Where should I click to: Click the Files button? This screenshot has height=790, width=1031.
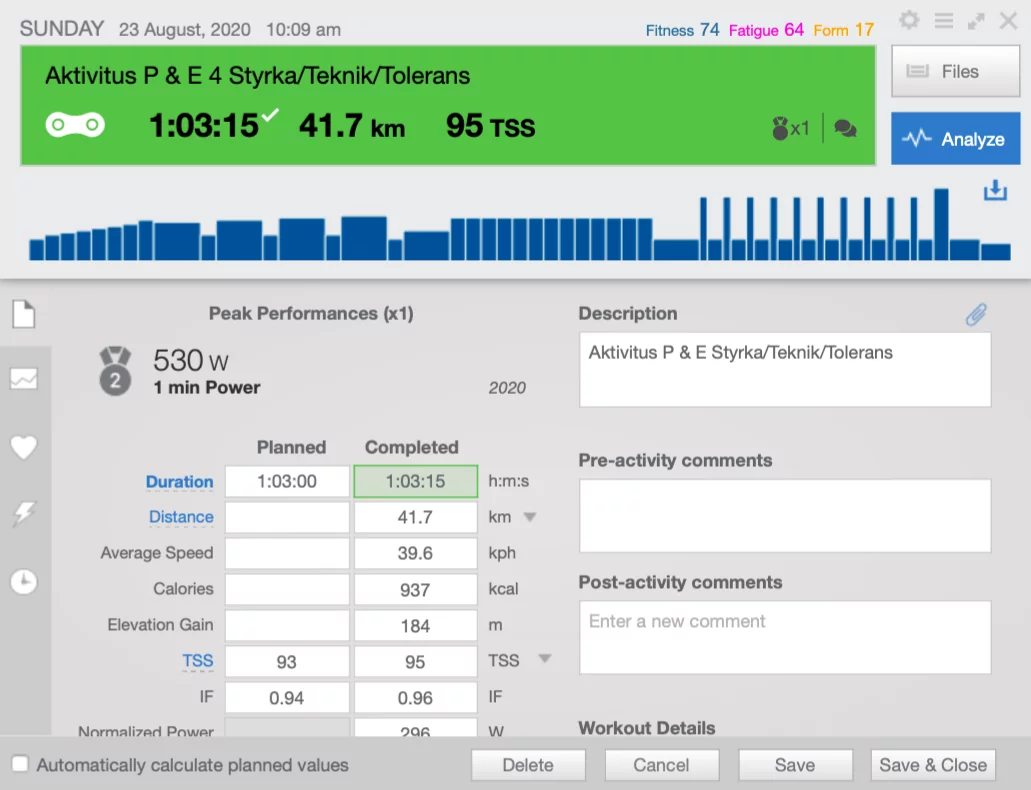pos(955,71)
